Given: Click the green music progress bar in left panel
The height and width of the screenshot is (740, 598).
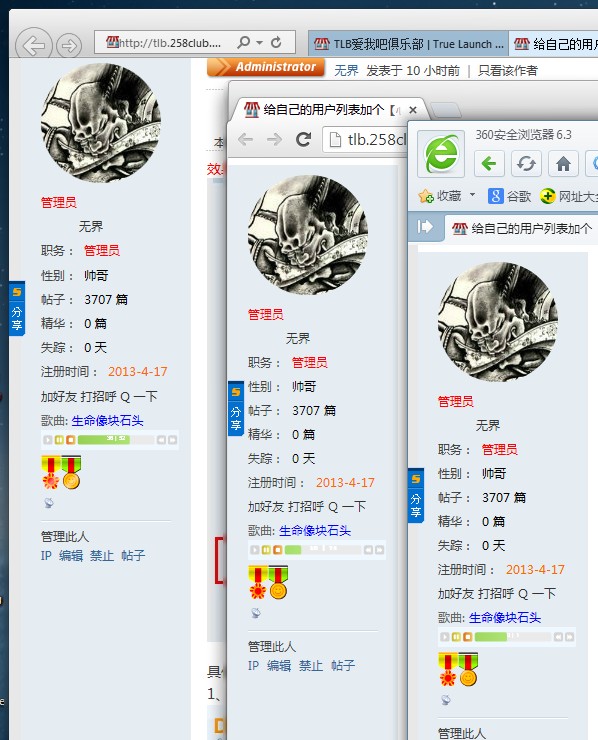Looking at the screenshot, I should pyautogui.click(x=104, y=440).
